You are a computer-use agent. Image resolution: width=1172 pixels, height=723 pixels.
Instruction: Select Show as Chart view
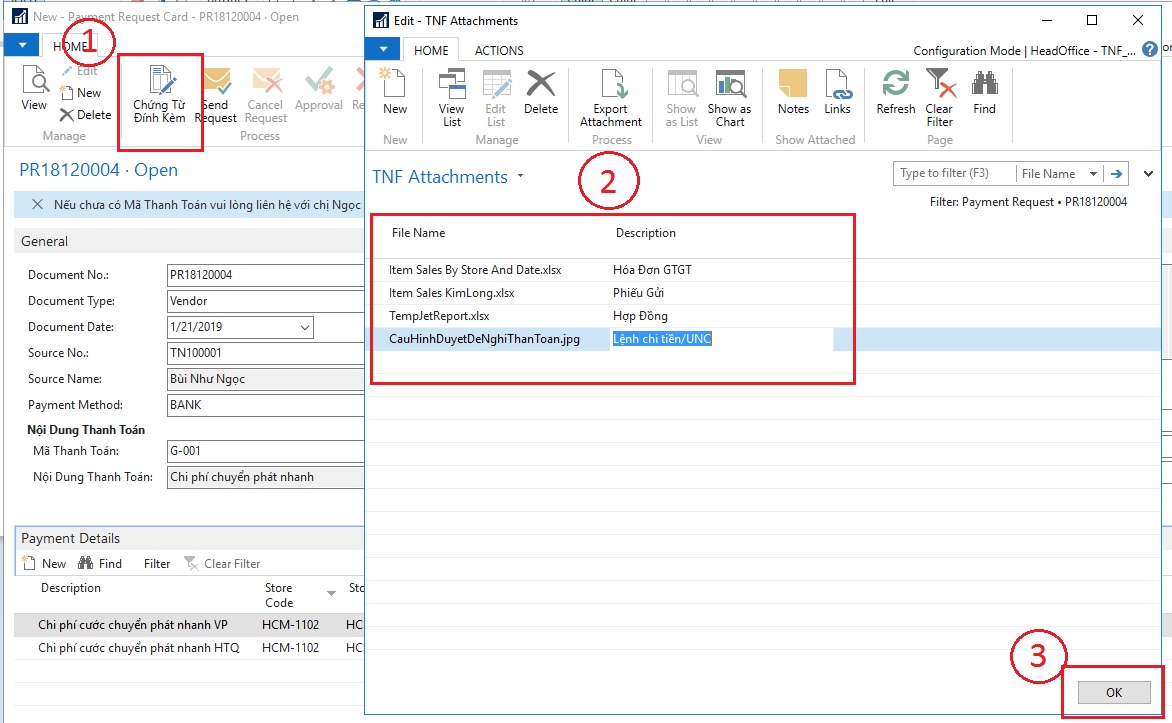pyautogui.click(x=730, y=98)
